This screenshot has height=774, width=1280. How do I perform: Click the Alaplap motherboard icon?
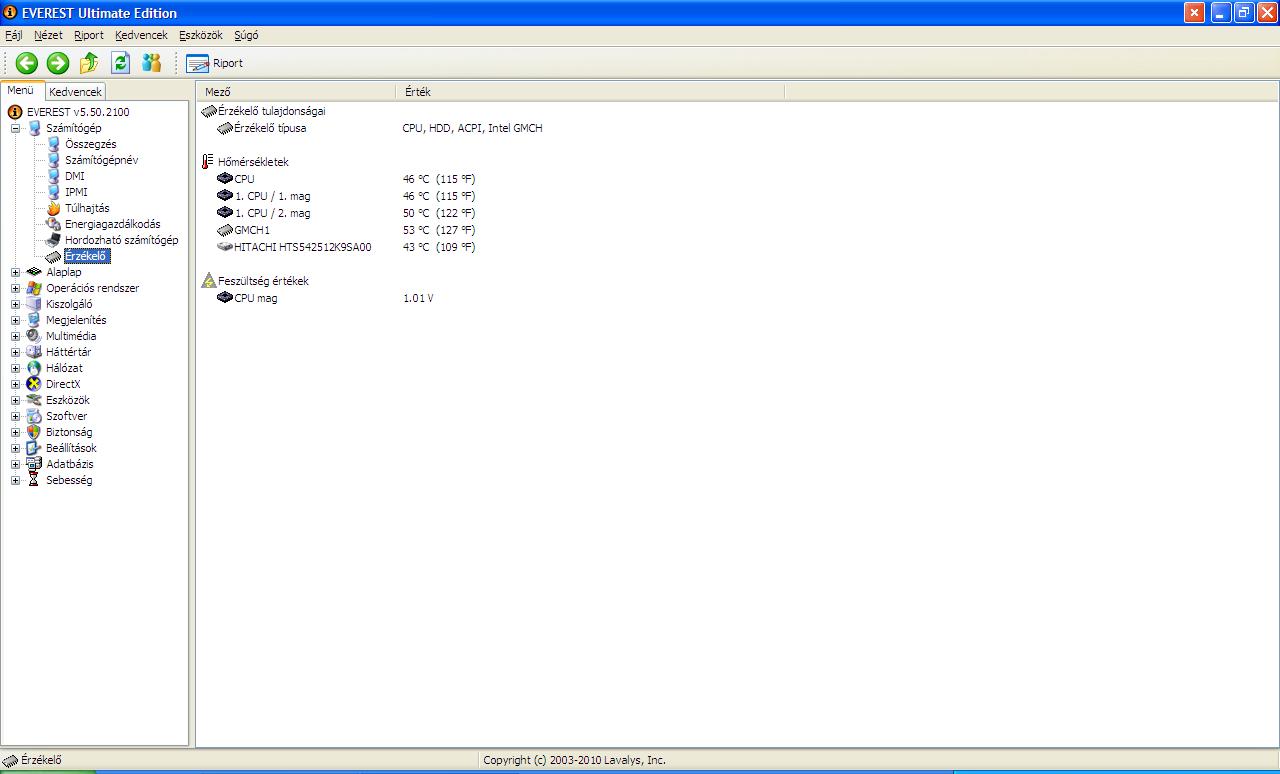click(x=34, y=272)
